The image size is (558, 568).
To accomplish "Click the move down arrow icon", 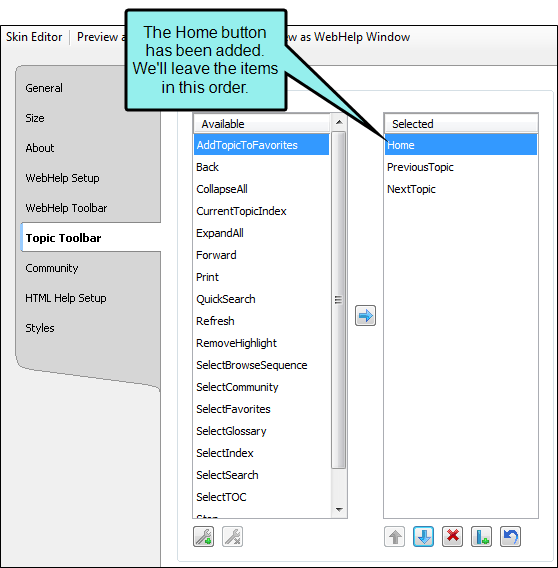I will pyautogui.click(x=424, y=536).
